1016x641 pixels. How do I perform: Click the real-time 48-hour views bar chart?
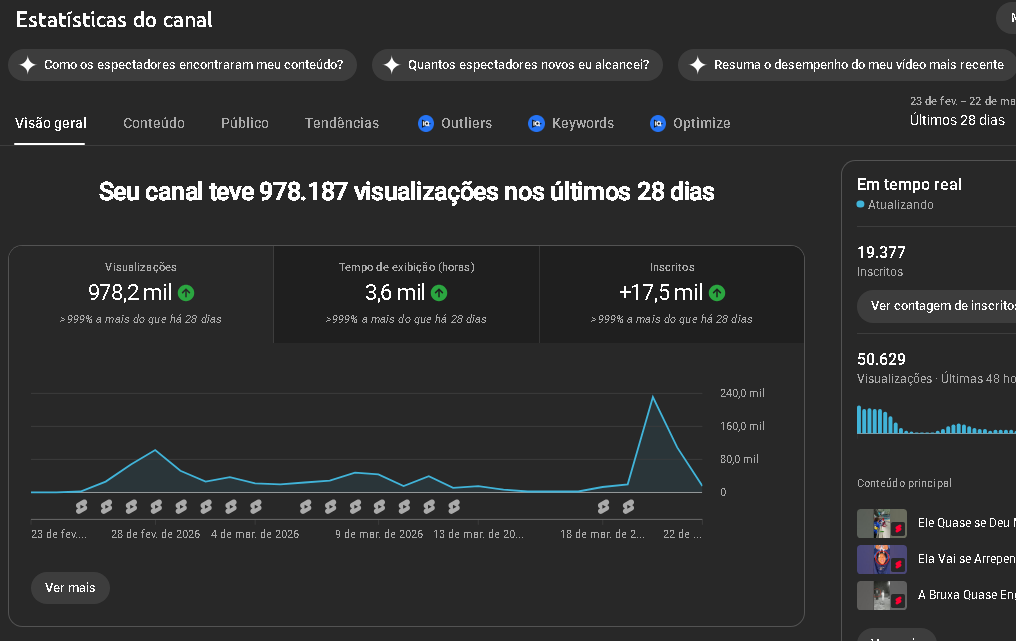[x=936, y=420]
